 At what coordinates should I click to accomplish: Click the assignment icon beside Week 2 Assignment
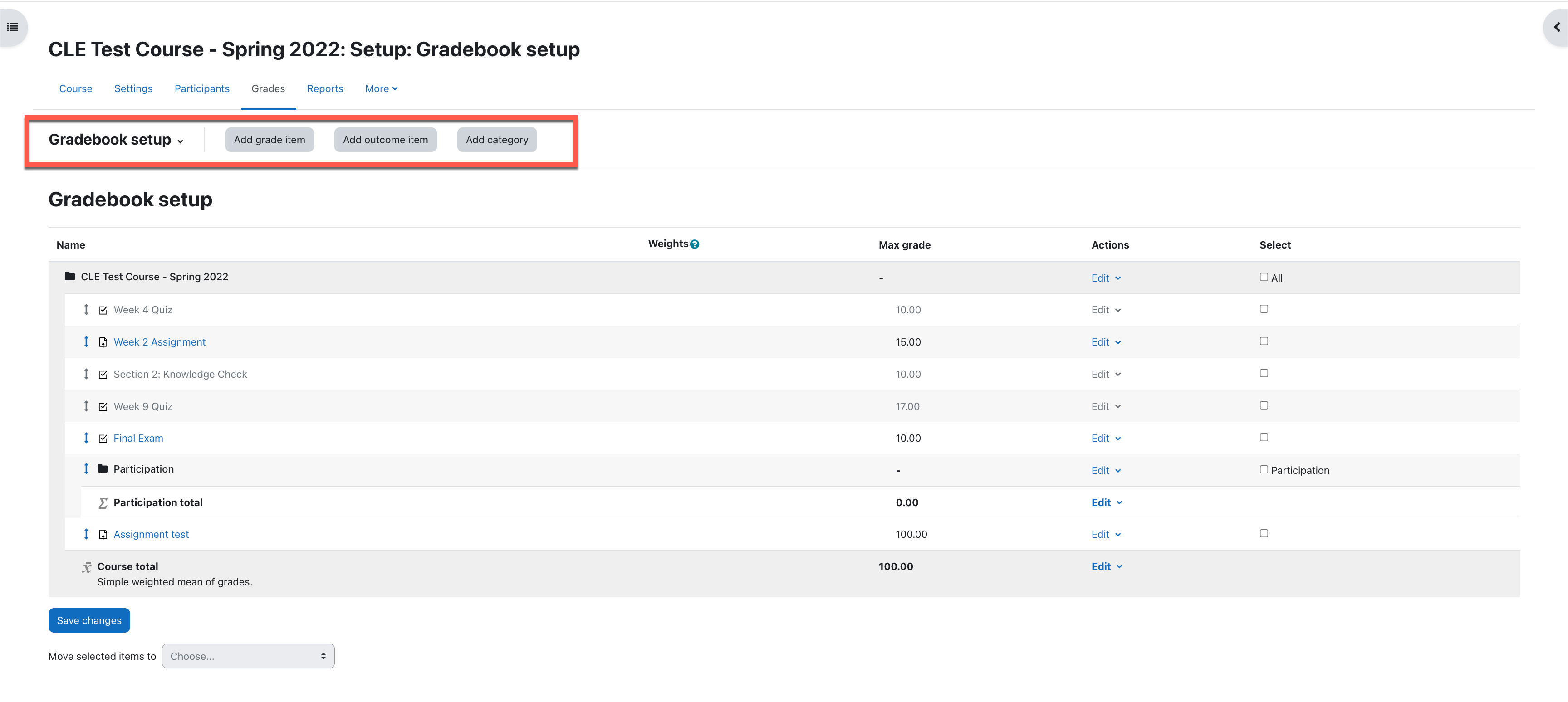pos(103,342)
